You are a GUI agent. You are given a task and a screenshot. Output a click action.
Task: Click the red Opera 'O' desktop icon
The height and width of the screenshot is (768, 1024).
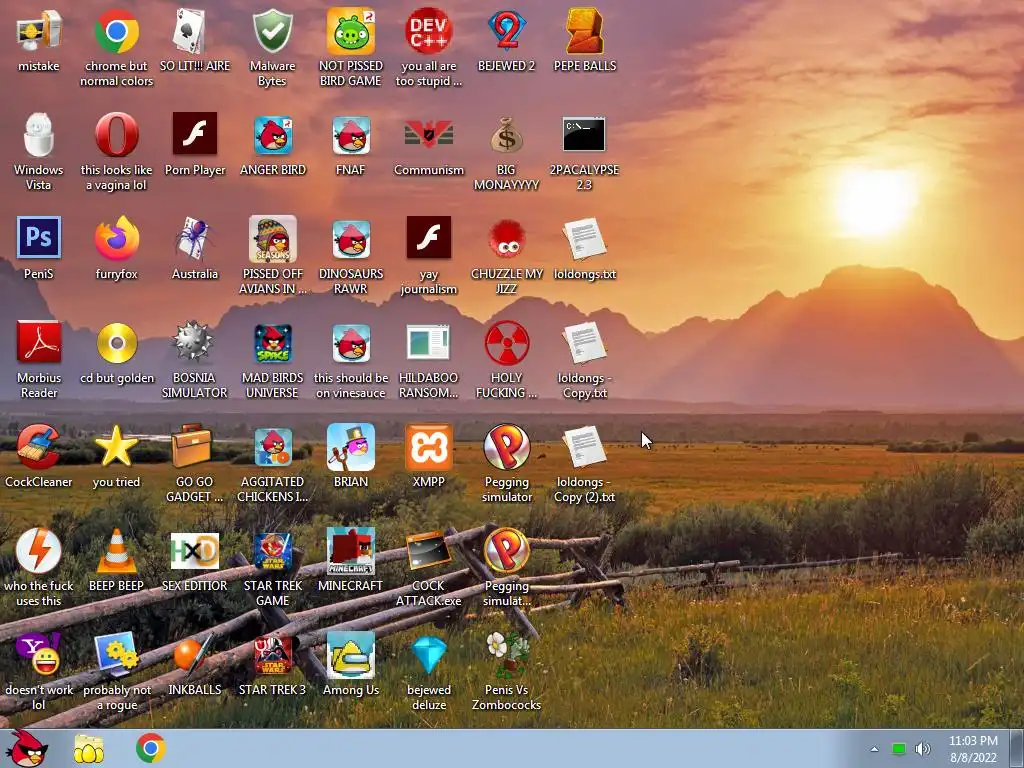point(116,135)
